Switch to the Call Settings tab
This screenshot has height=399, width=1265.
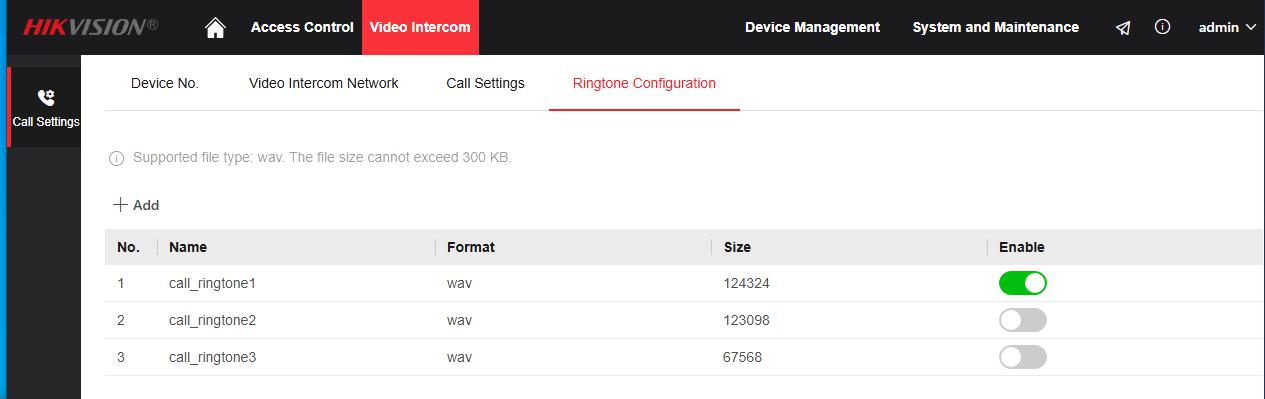click(x=485, y=83)
